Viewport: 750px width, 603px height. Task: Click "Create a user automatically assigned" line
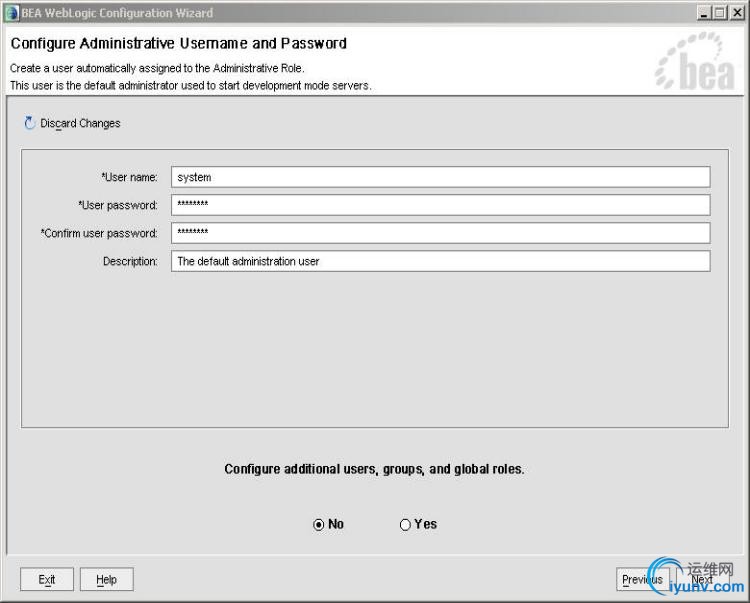(157, 68)
